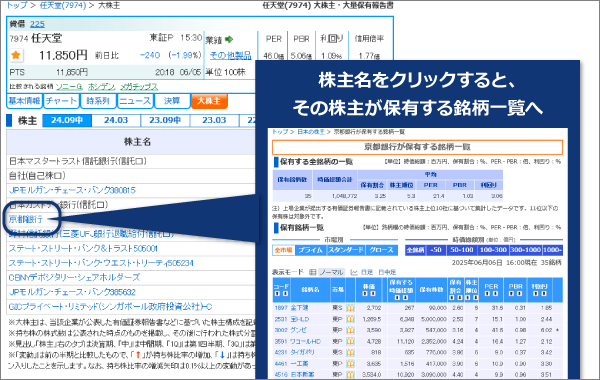Select the -50 market cap filter
The height and width of the screenshot is (380, 600).
(436, 250)
